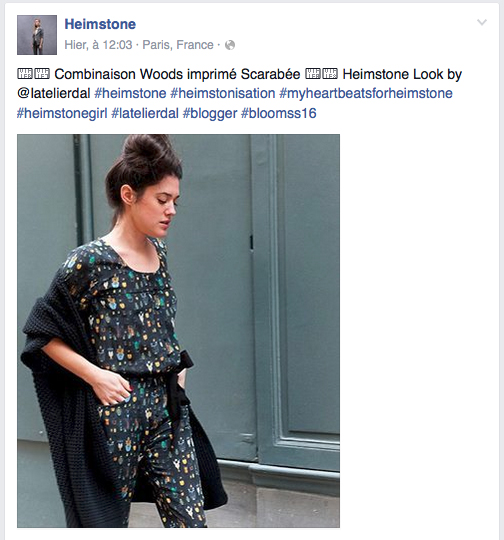Click the Combinaison Woods imprimé Scarabée text

(x=177, y=74)
